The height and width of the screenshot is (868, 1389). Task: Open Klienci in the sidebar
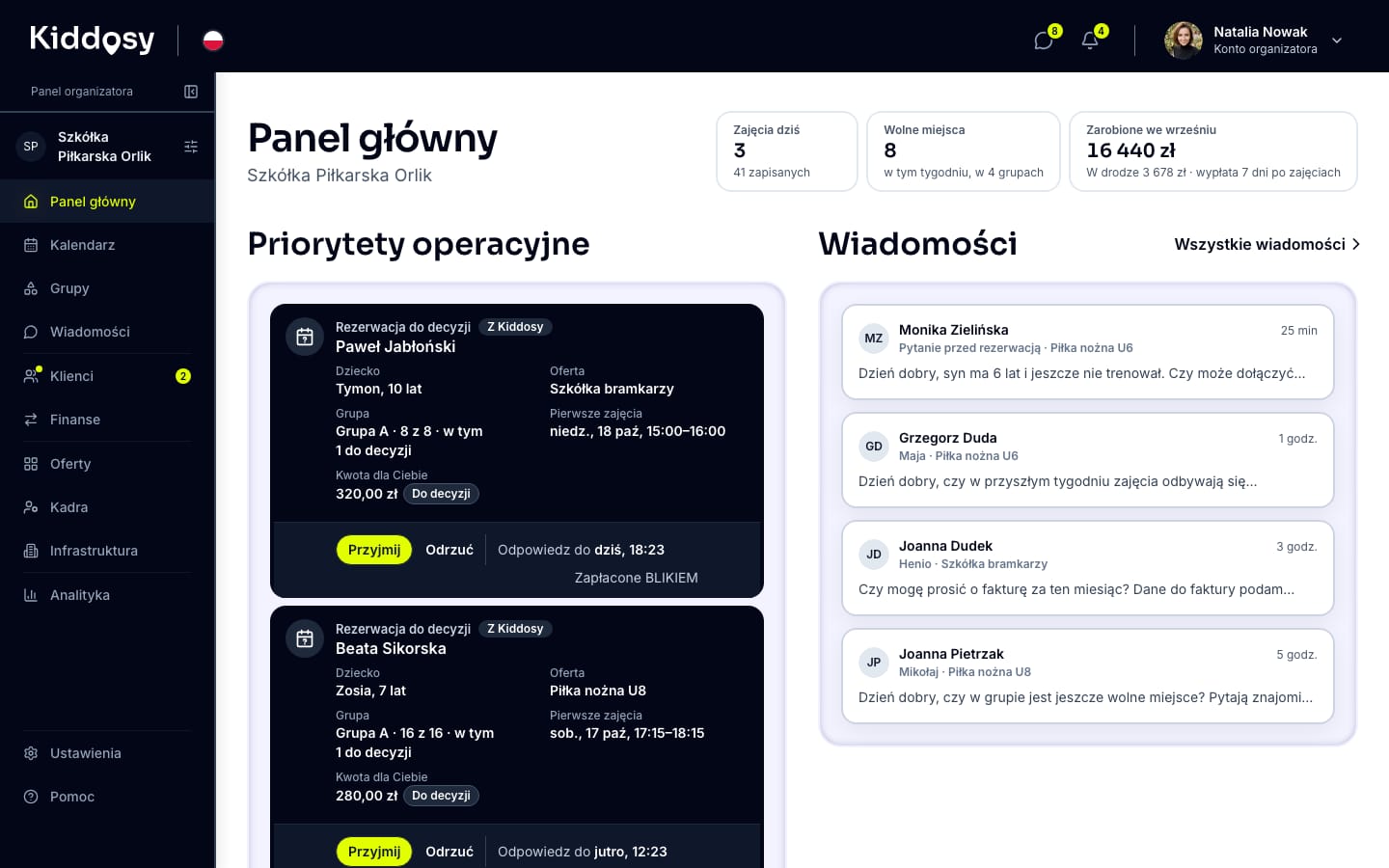[107, 376]
